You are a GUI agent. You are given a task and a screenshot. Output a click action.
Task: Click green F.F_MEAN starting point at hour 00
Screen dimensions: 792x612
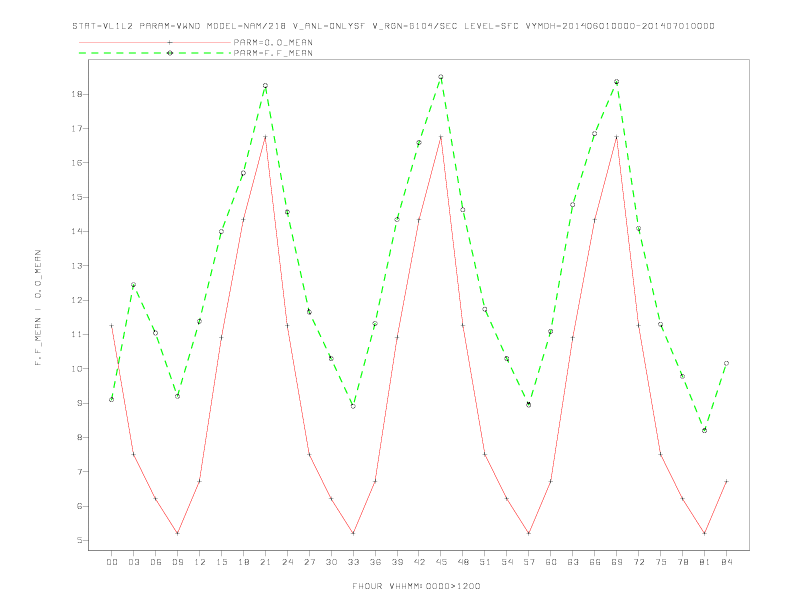pyautogui.click(x=112, y=399)
